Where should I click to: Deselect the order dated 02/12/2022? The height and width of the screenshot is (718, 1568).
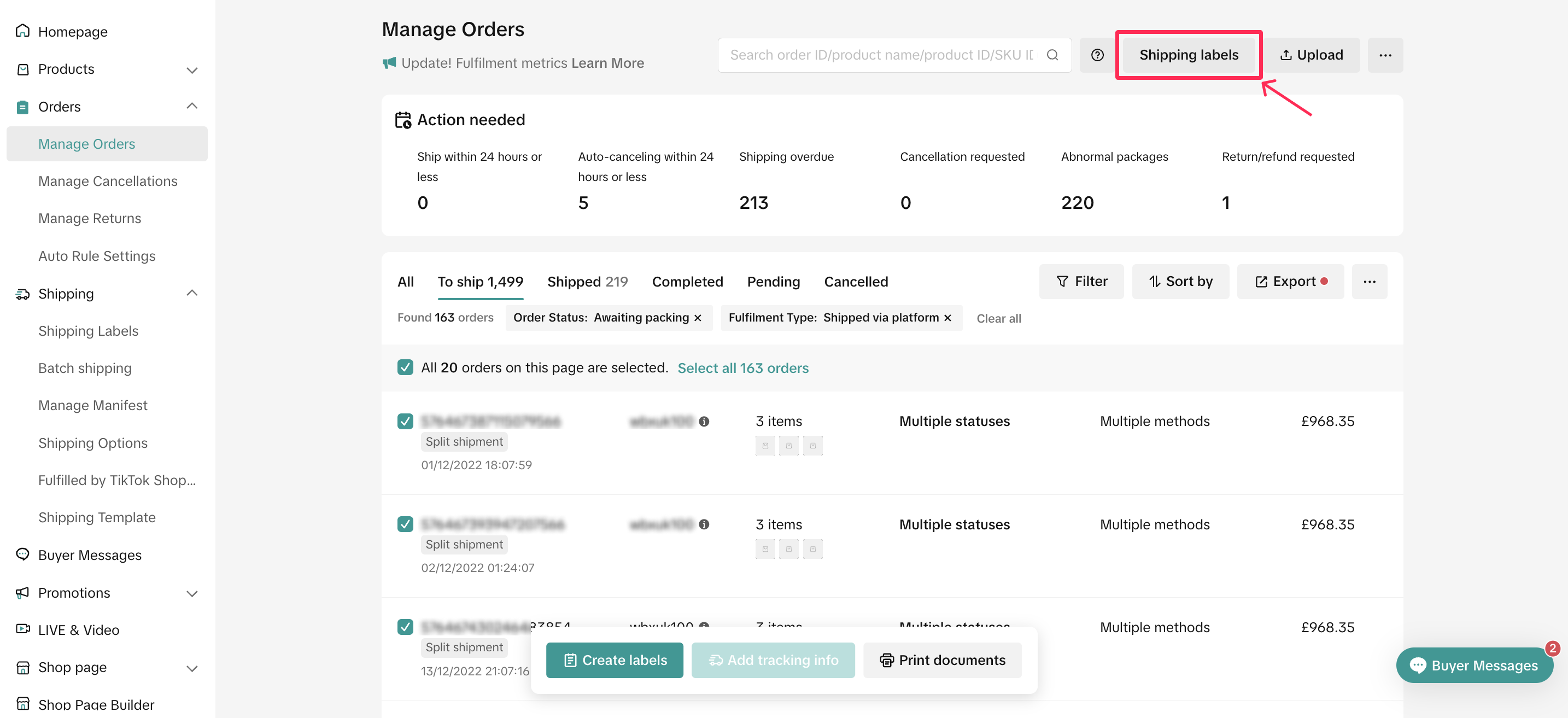click(x=405, y=524)
